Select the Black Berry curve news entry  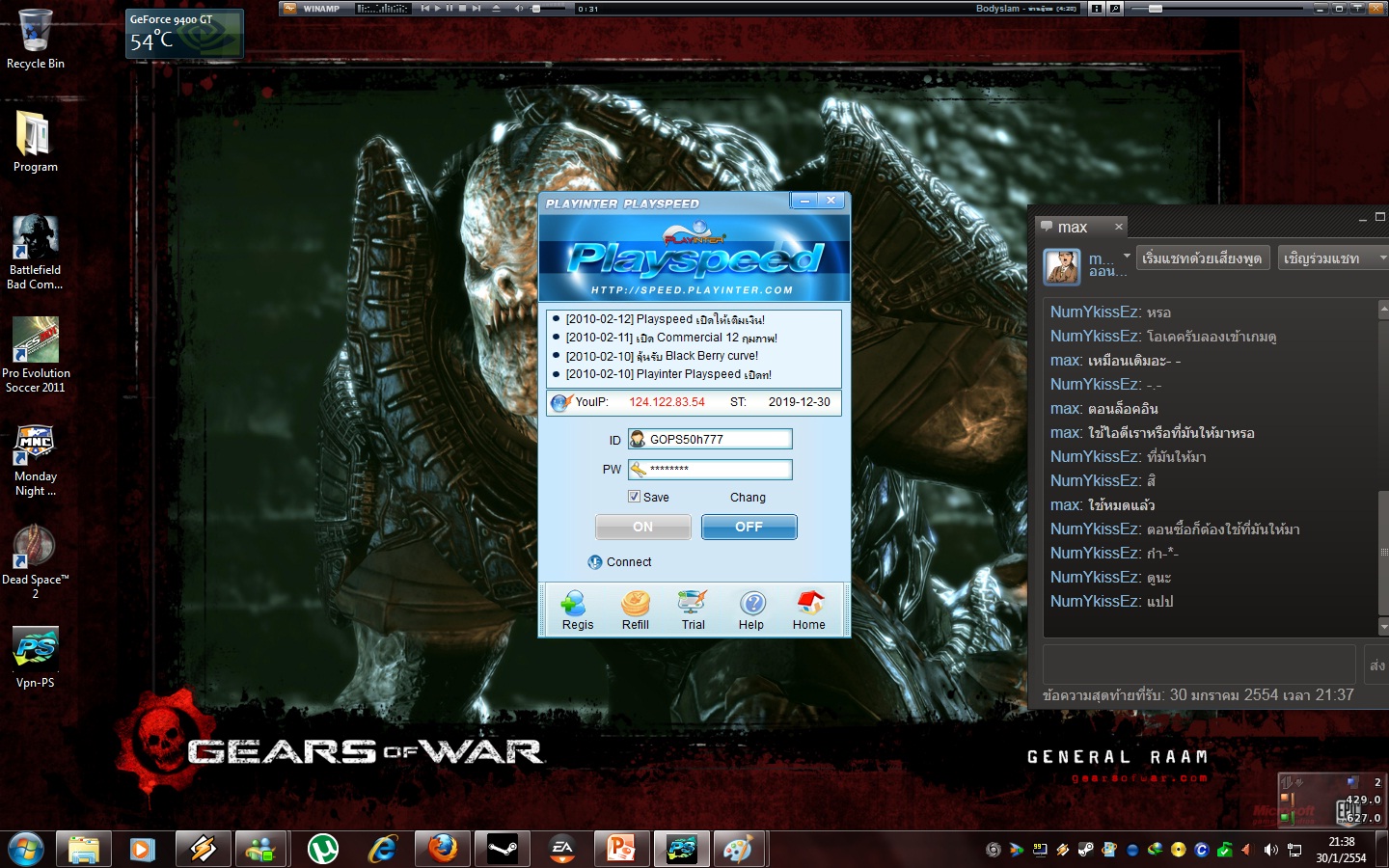(x=662, y=356)
